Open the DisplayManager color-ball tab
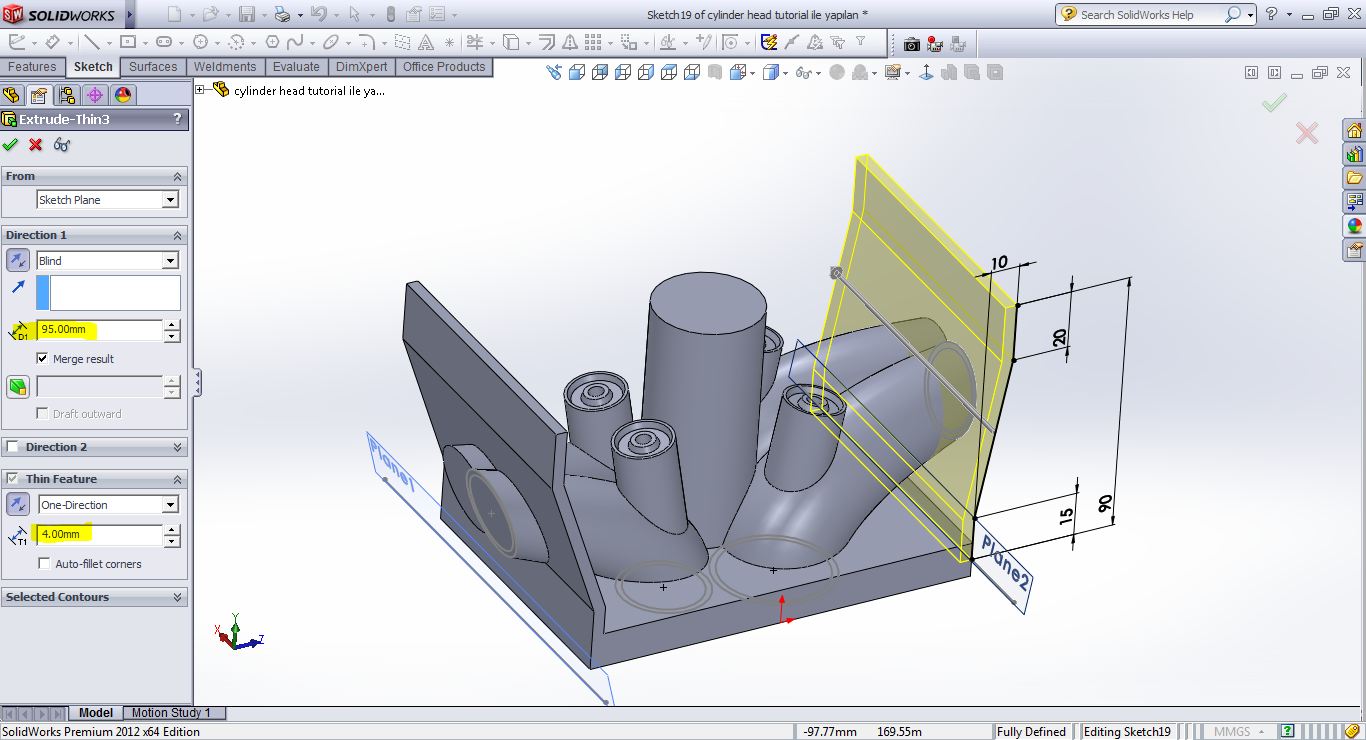This screenshot has height=740, width=1366. pyautogui.click(x=123, y=95)
